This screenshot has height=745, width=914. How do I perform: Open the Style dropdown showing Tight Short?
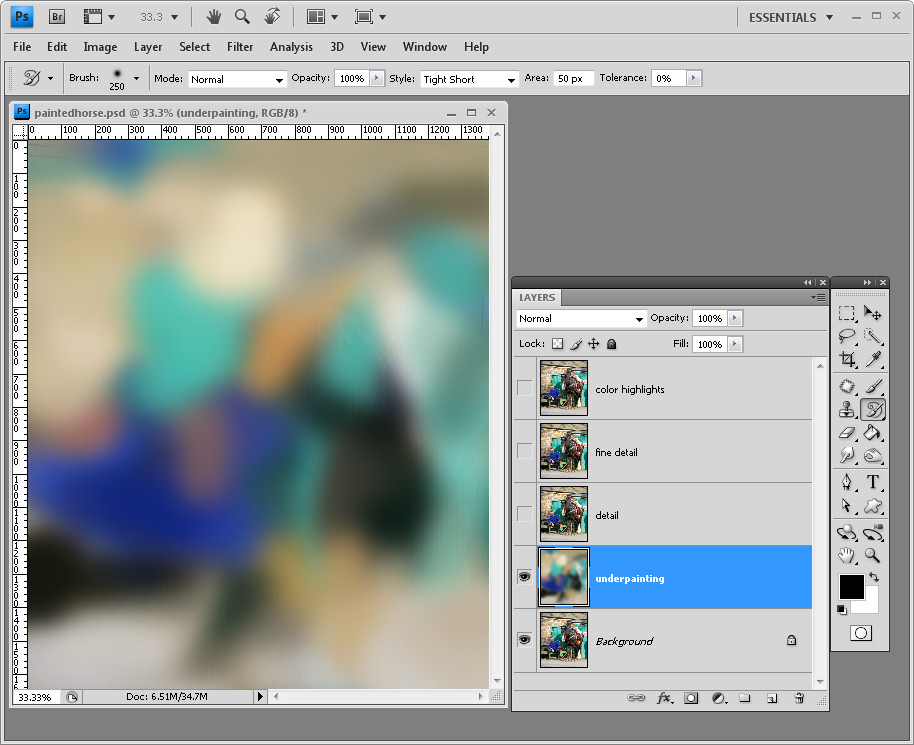(x=469, y=79)
